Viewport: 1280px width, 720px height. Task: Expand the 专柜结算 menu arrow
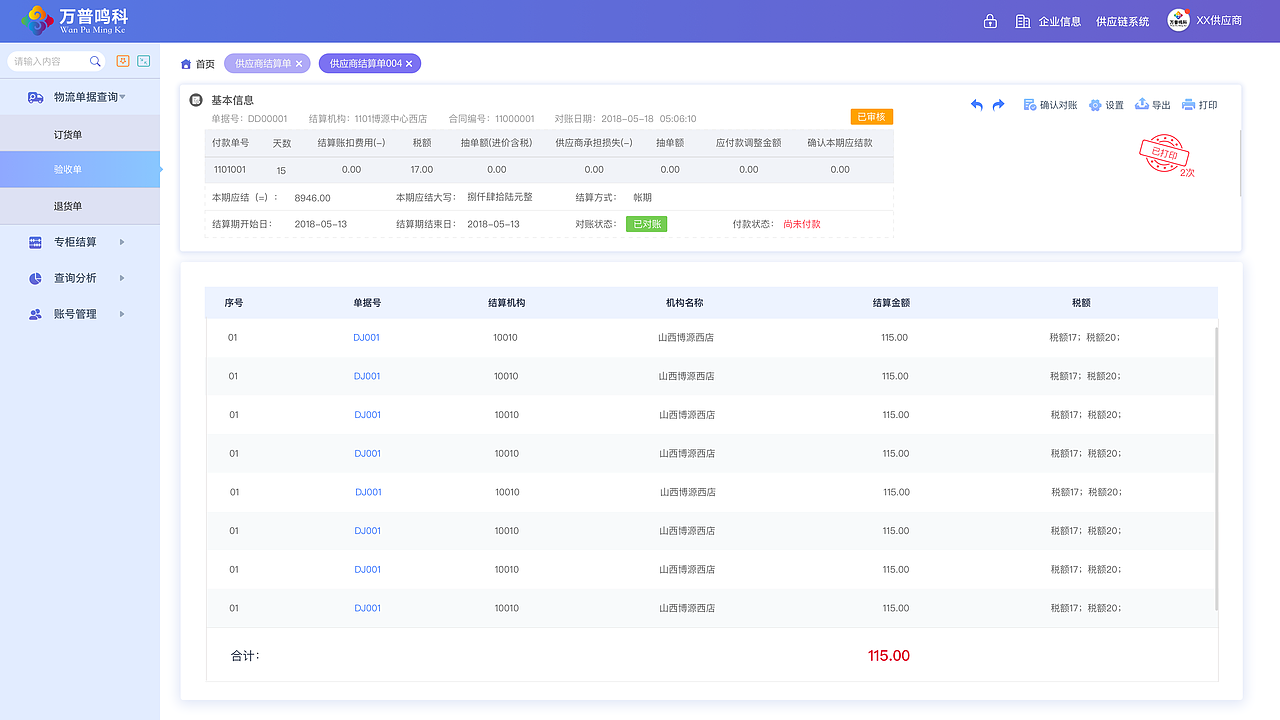pos(122,242)
